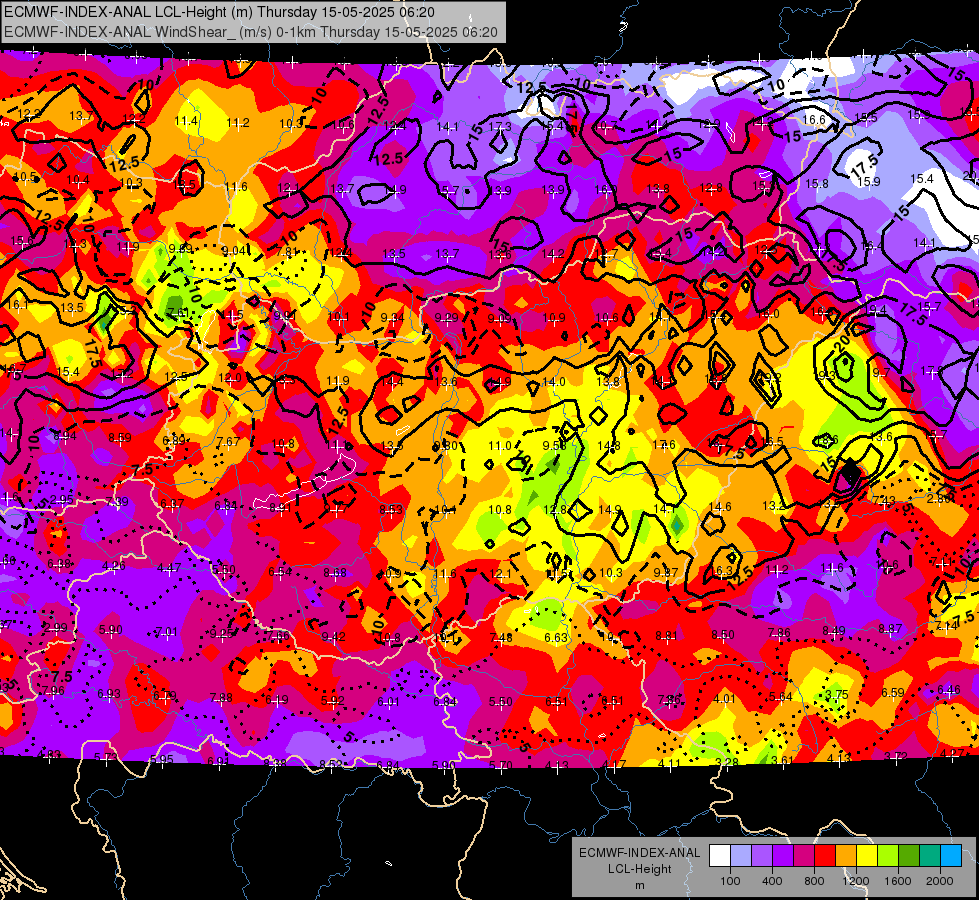Click the map value 9.34

(392, 317)
